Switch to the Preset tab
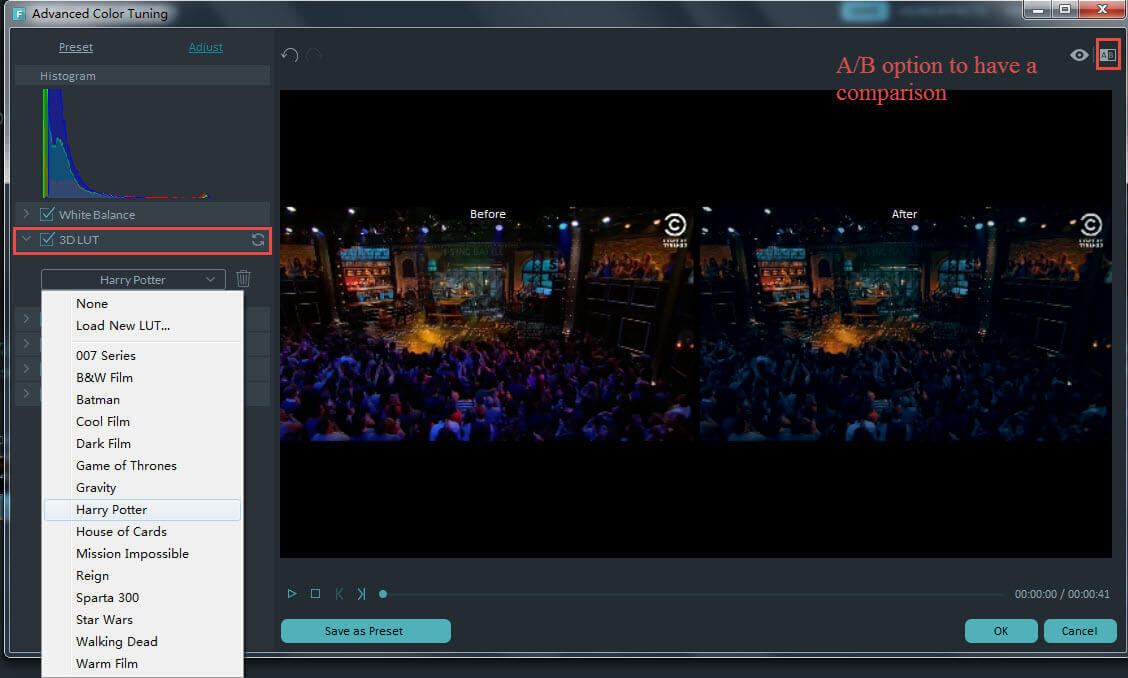The image size is (1128, 678). 76,47
